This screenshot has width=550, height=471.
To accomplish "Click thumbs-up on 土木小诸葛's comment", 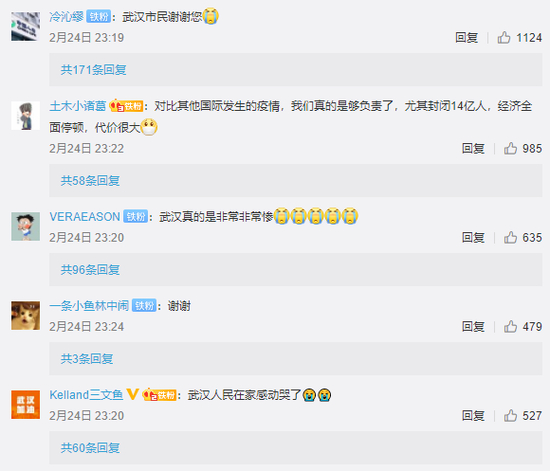I will (x=510, y=148).
